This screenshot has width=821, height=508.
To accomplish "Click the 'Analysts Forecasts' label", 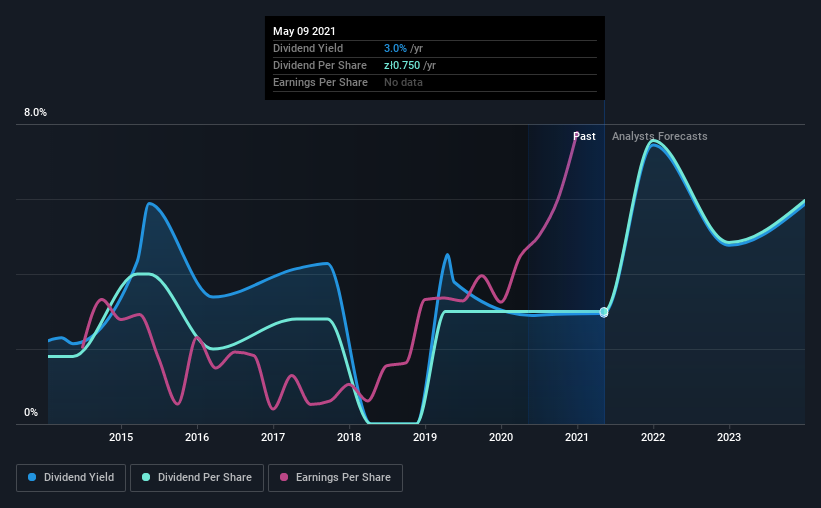I will coord(660,136).
